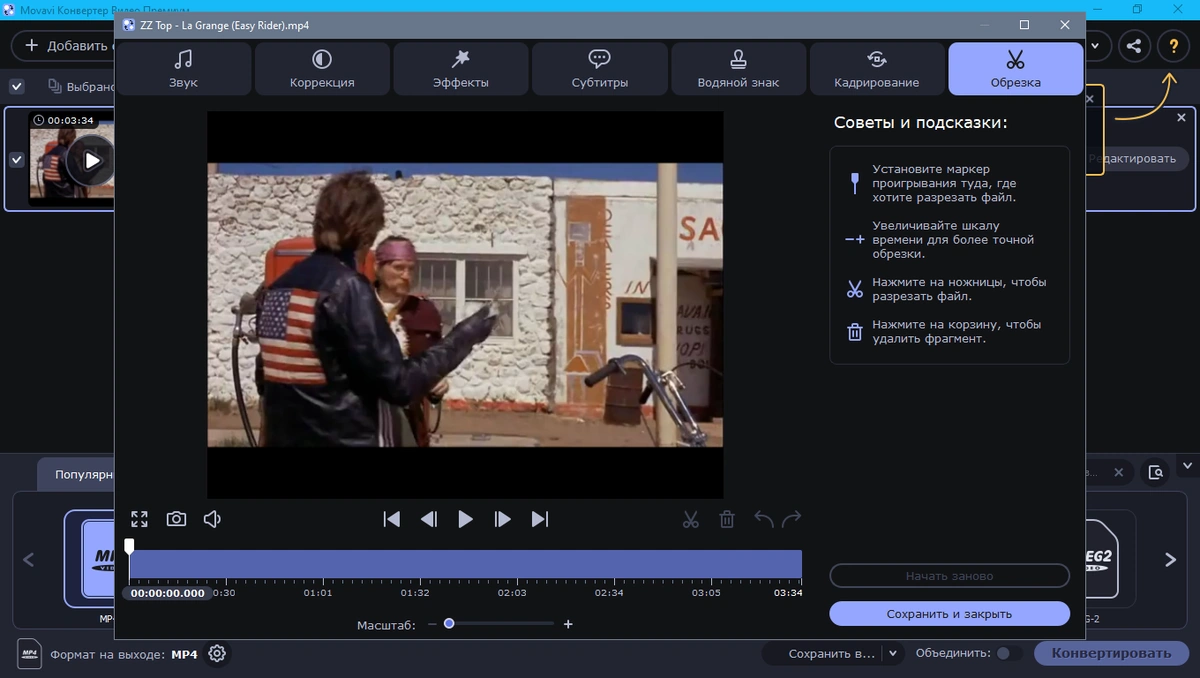The width and height of the screenshot is (1200, 678).
Task: Open the share icon in main window
Action: pos(1134,45)
